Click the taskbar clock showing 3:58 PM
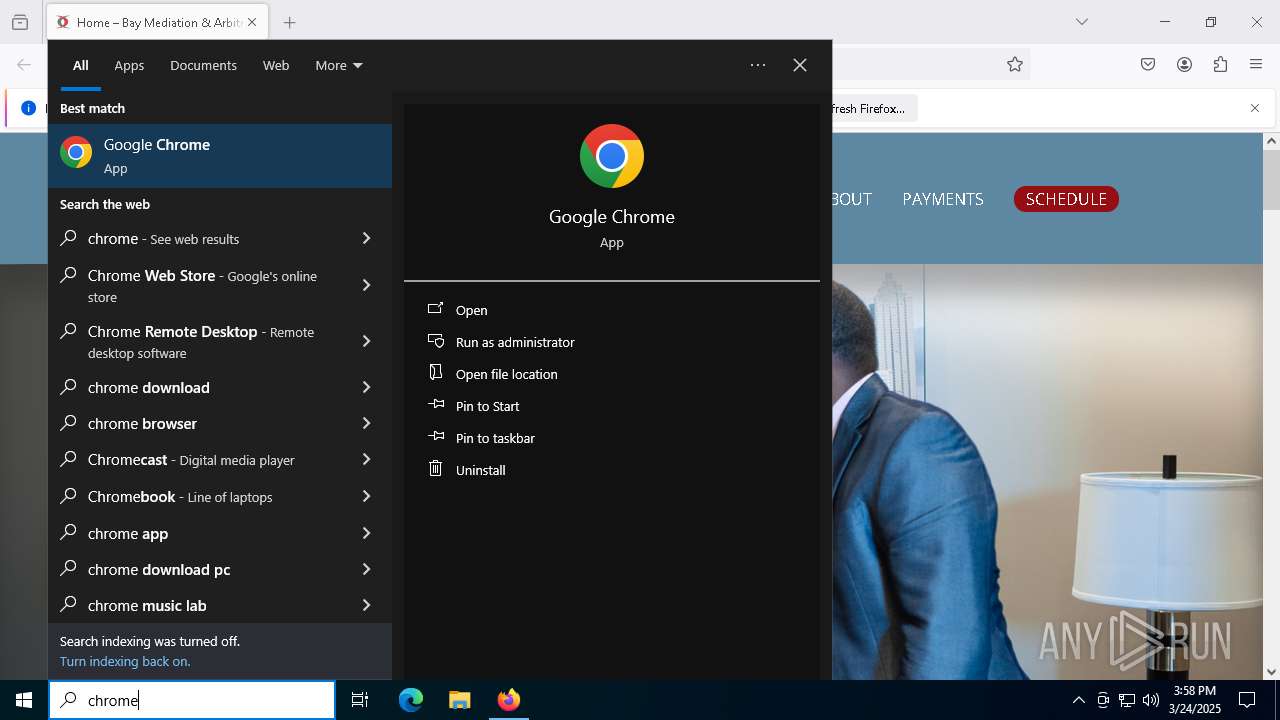 click(1195, 700)
